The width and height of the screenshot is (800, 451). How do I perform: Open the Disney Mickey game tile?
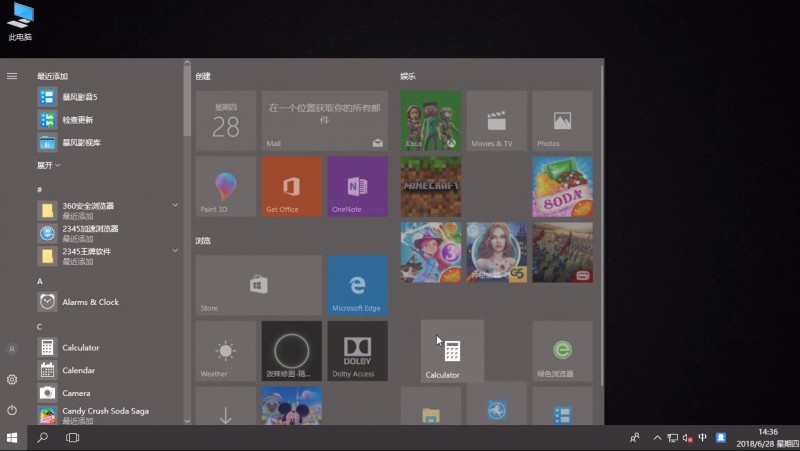pyautogui.click(x=292, y=406)
